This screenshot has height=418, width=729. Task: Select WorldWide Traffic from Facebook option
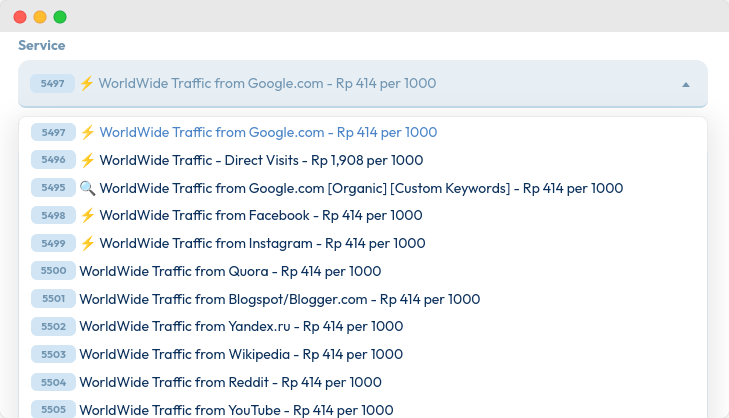point(363,215)
